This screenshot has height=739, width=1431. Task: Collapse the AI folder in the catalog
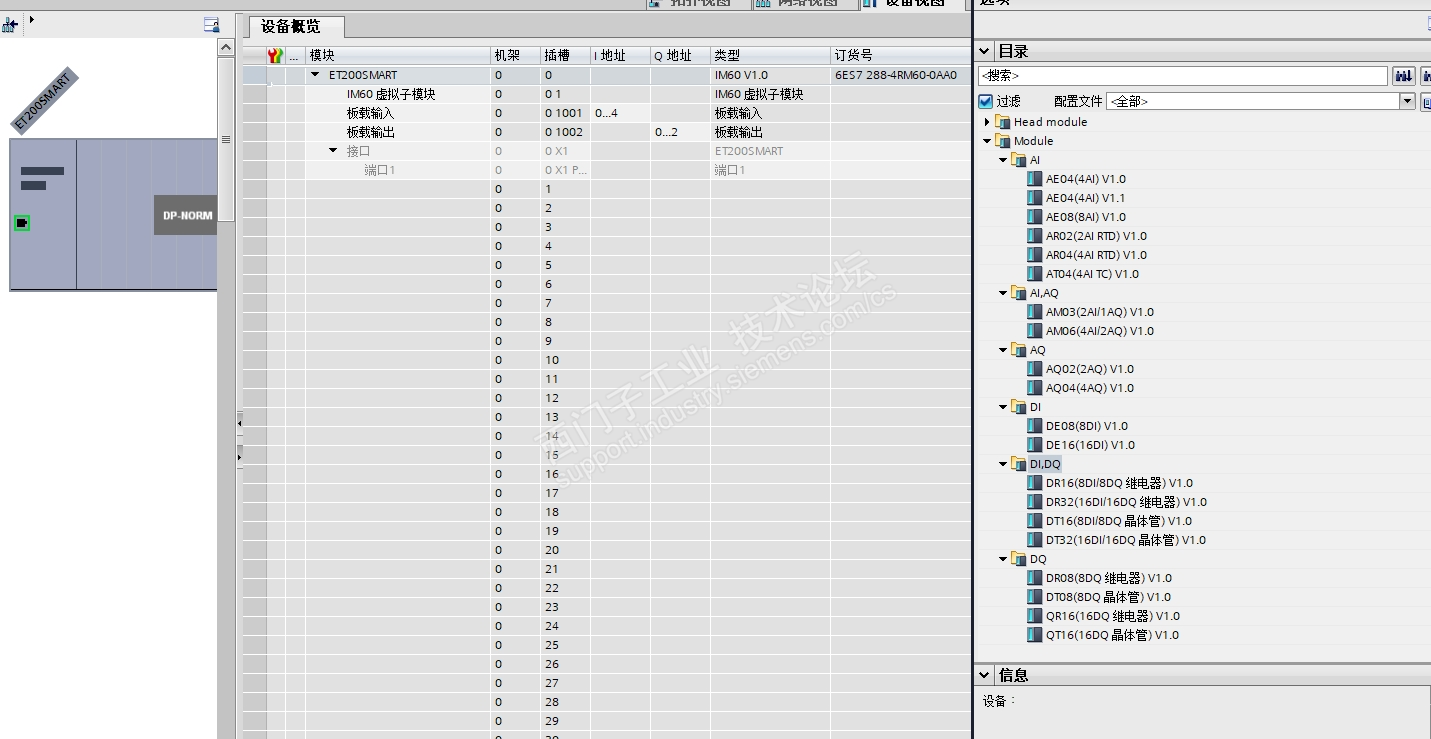[x=1003, y=160]
